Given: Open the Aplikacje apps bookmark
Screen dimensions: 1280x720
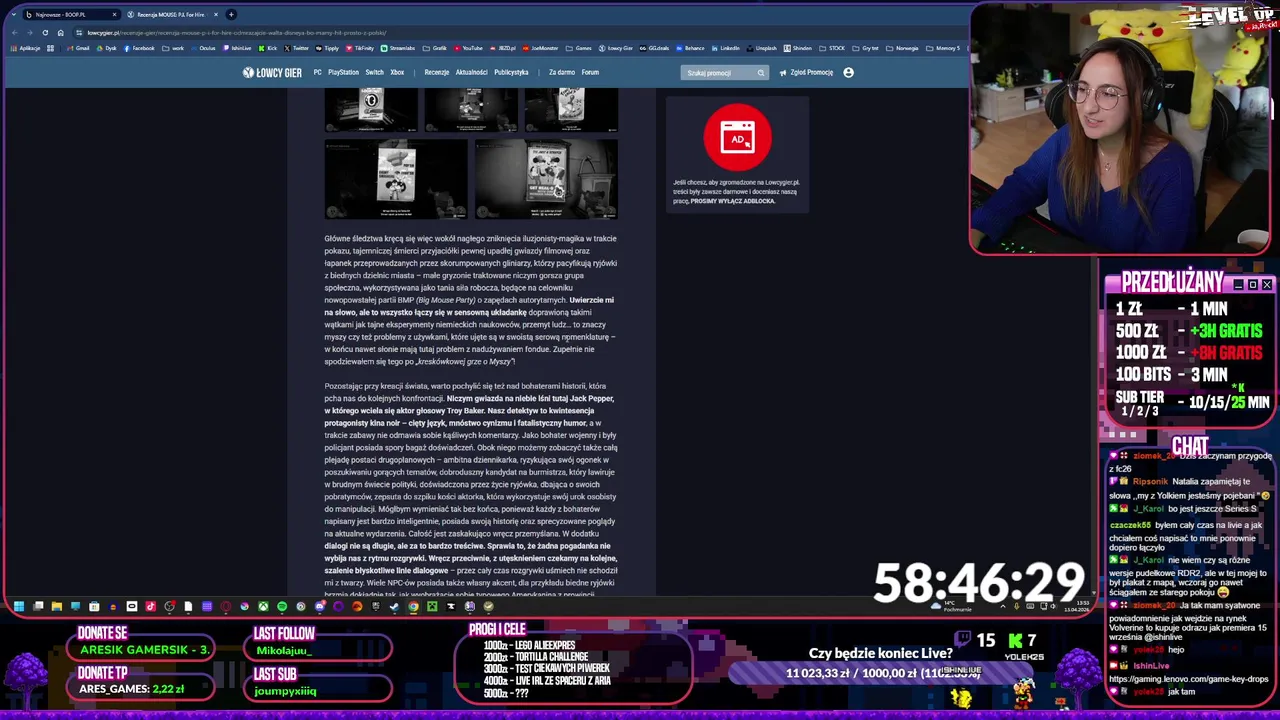Looking at the screenshot, I should 25,48.
